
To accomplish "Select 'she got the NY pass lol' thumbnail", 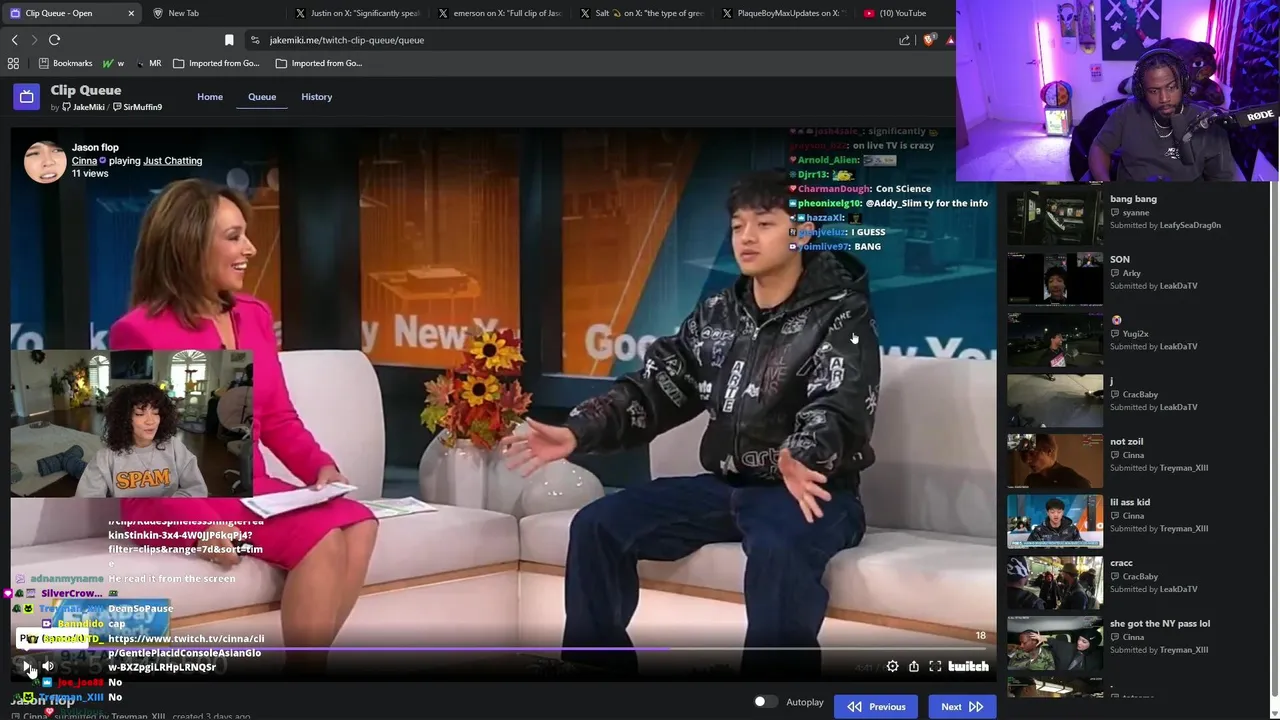I will click(x=1055, y=643).
